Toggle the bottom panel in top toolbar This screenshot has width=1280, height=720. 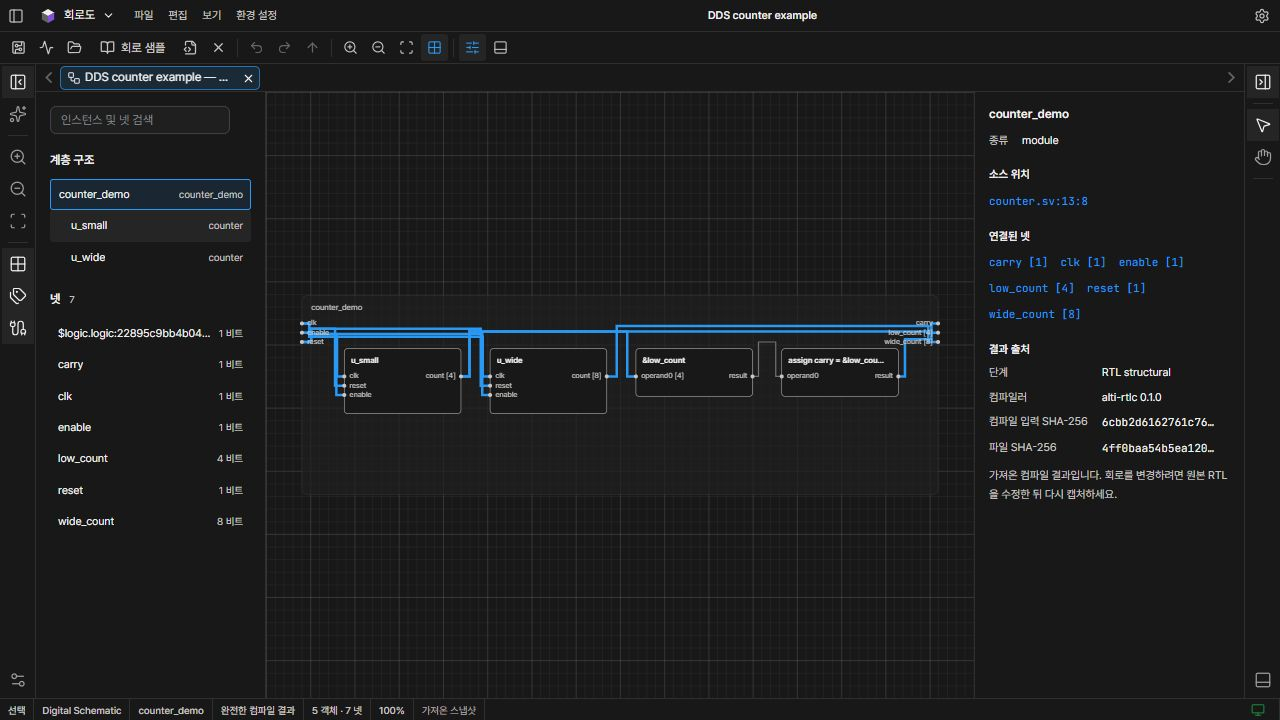pos(501,48)
